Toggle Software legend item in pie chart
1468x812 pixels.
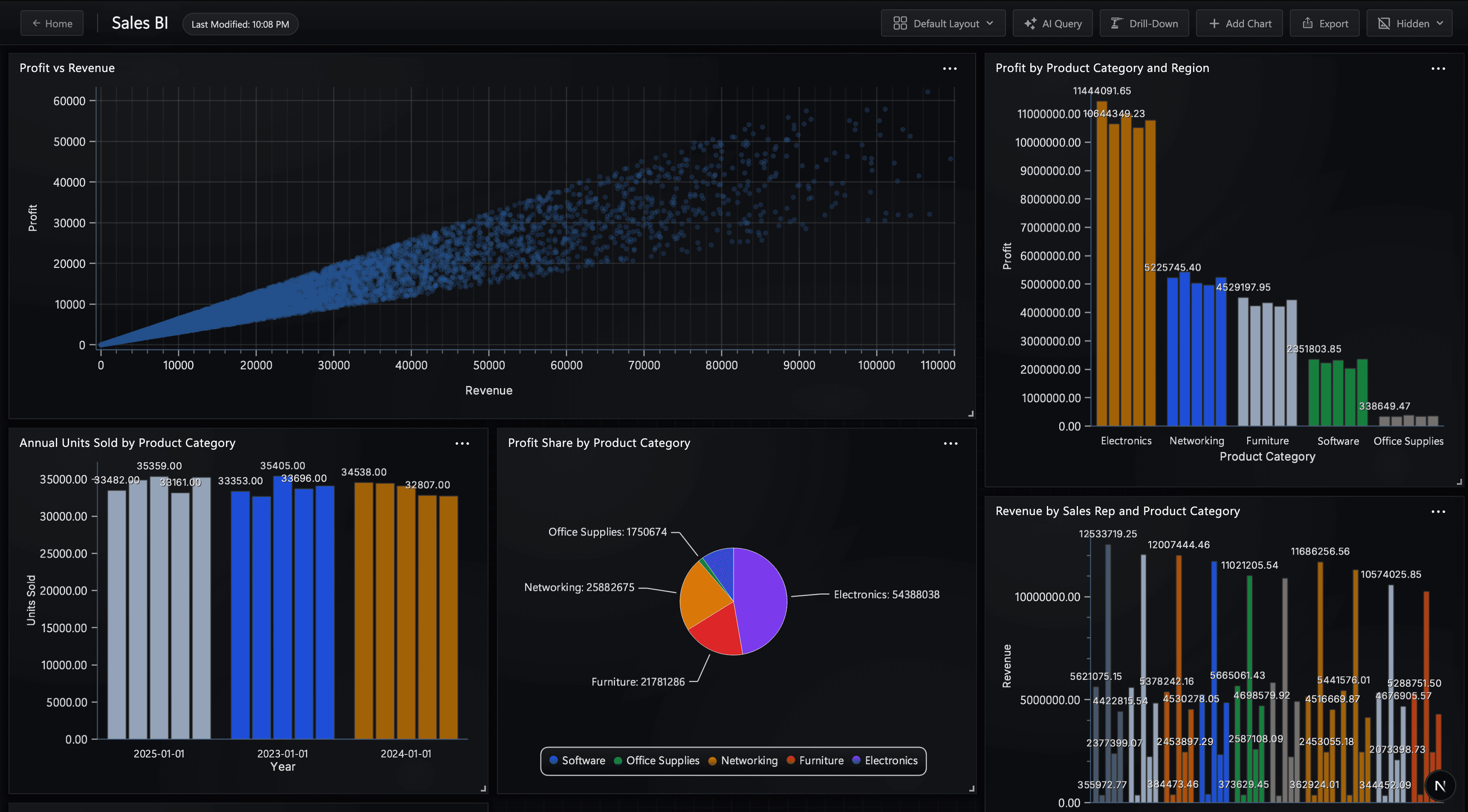577,761
